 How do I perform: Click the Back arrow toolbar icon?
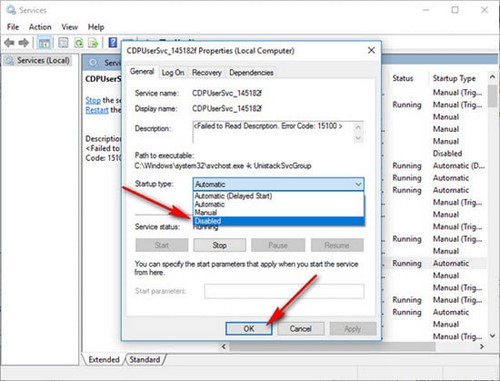tap(9, 43)
